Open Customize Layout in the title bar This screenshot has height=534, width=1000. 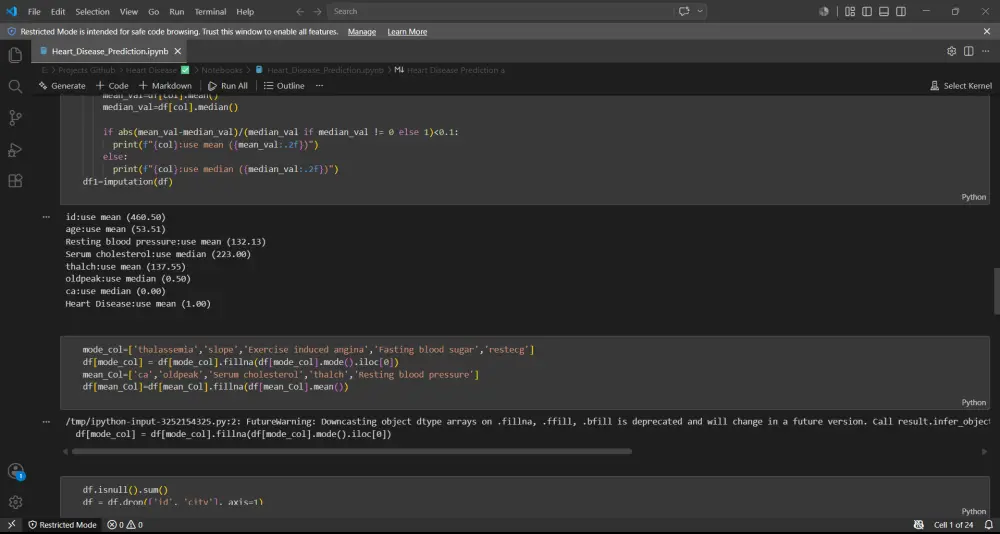pyautogui.click(x=849, y=11)
